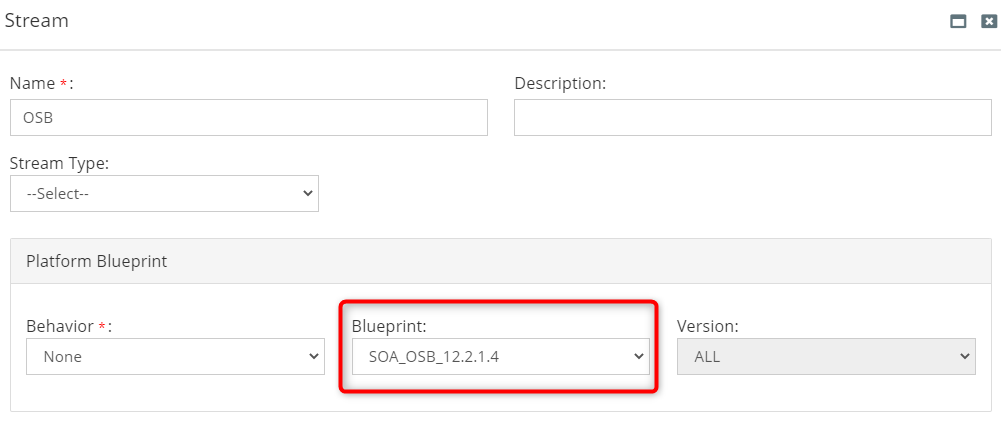Image resolution: width=1001 pixels, height=421 pixels.
Task: Expand Blueprint list via its chevron arrow
Action: pyautogui.click(x=639, y=356)
